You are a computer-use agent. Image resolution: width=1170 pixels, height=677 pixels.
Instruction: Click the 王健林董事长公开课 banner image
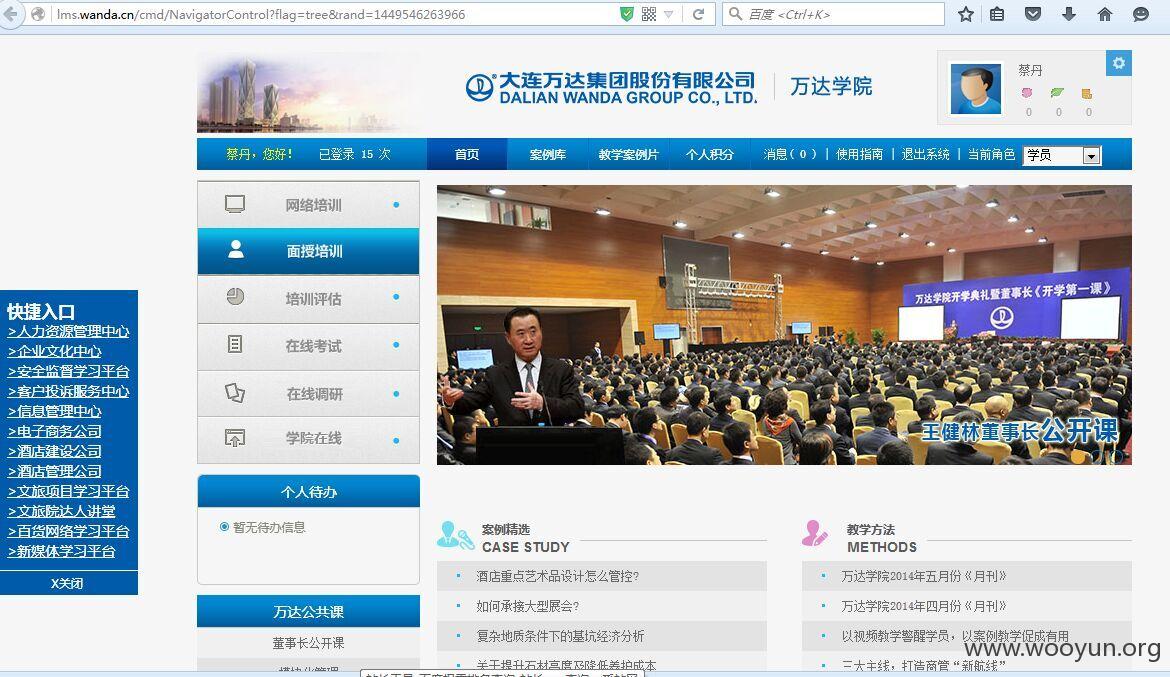pos(784,325)
